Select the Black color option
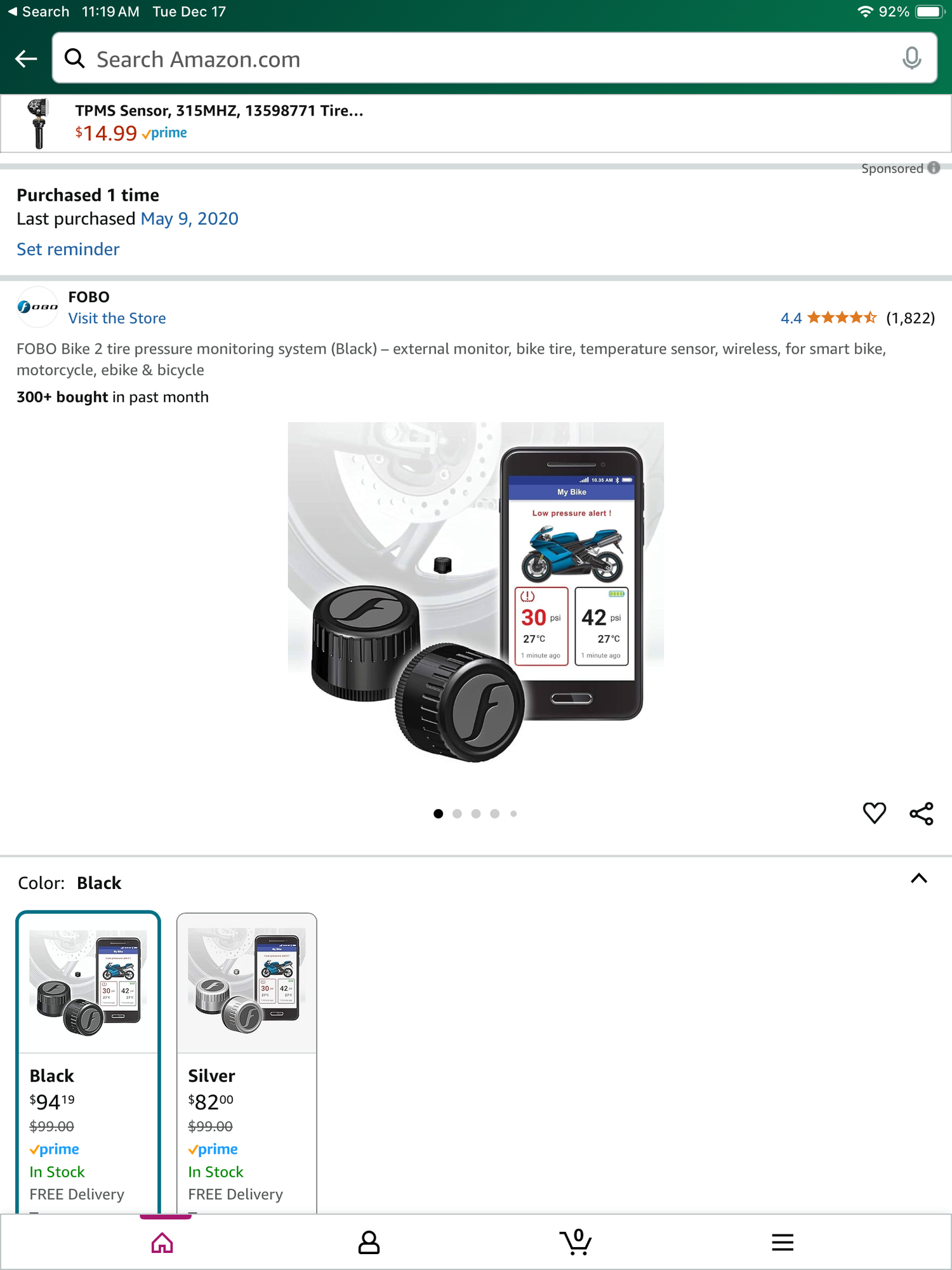 click(x=88, y=1060)
